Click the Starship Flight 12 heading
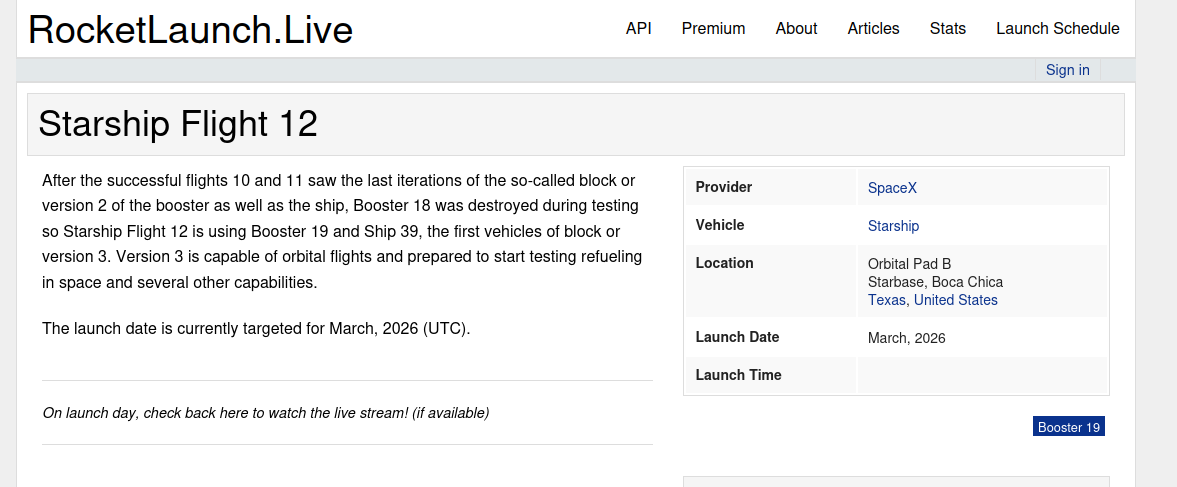This screenshot has height=487, width=1177. [178, 124]
